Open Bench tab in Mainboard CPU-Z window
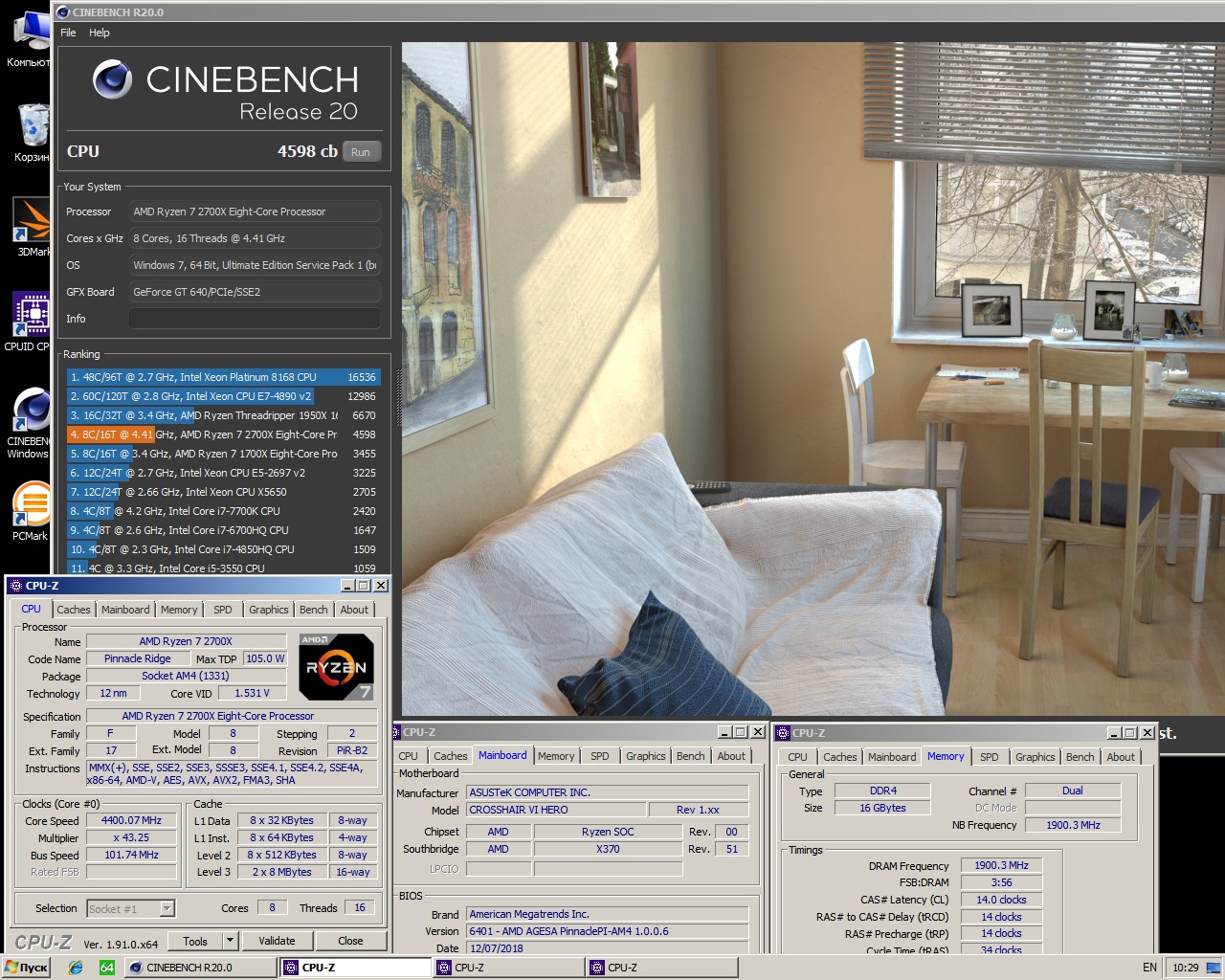The width and height of the screenshot is (1225, 980). point(691,756)
